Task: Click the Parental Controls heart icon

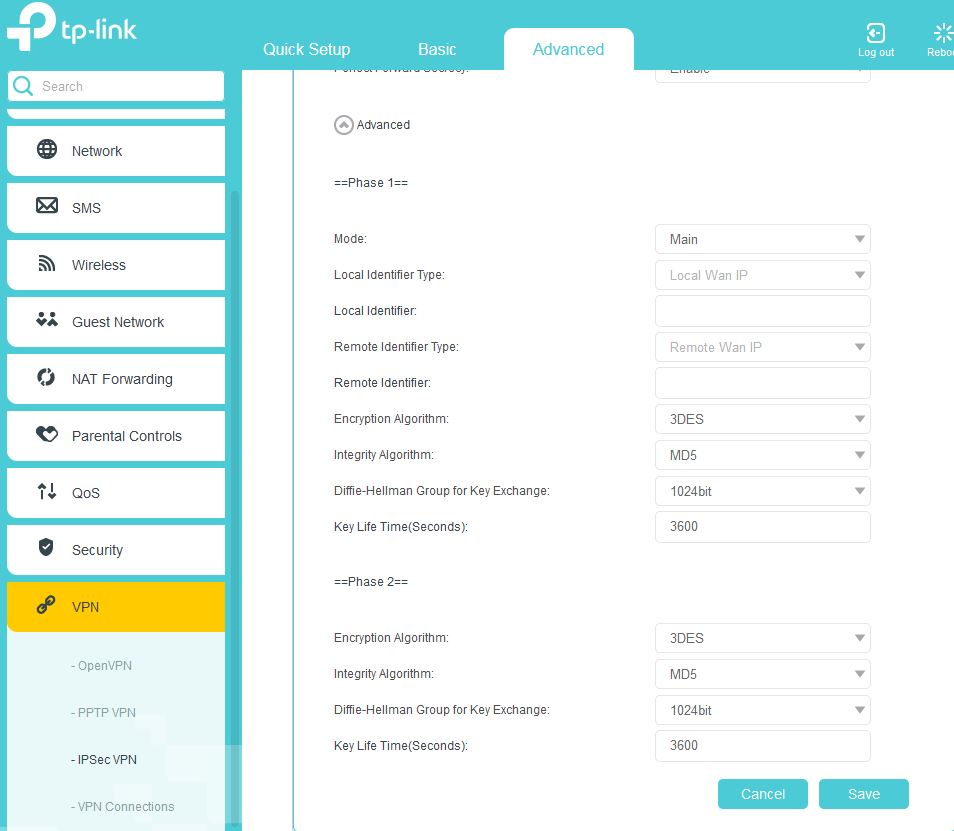Action: pos(47,434)
